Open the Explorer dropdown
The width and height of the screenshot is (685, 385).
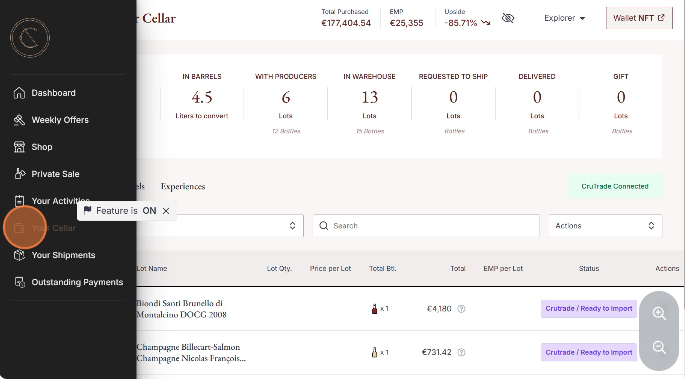pos(564,18)
